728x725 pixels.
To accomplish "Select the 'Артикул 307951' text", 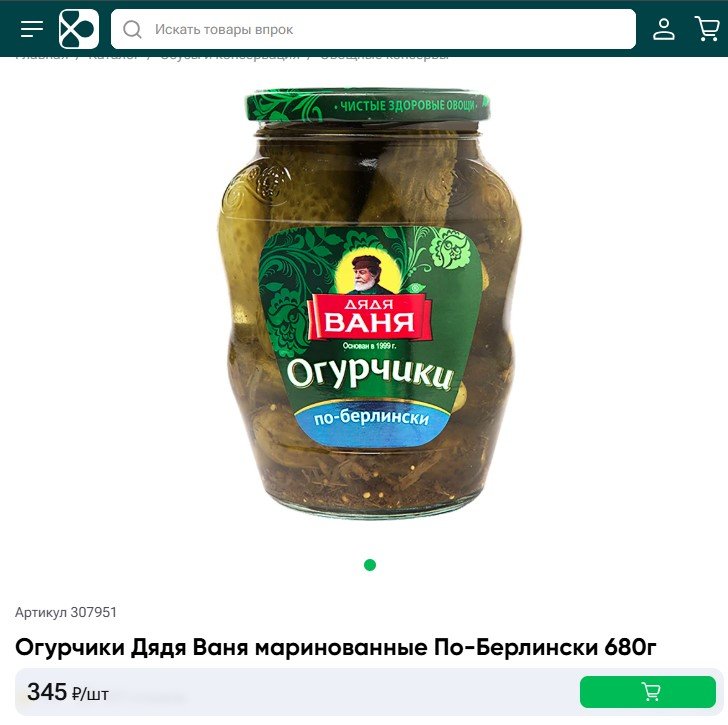I will coord(65,612).
